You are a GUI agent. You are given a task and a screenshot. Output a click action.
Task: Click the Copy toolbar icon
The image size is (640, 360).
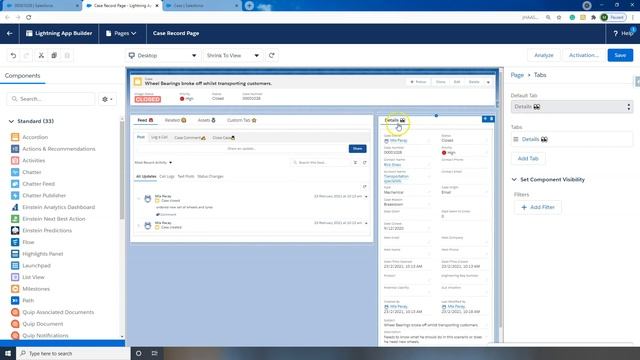pyautogui.click(x=54, y=56)
